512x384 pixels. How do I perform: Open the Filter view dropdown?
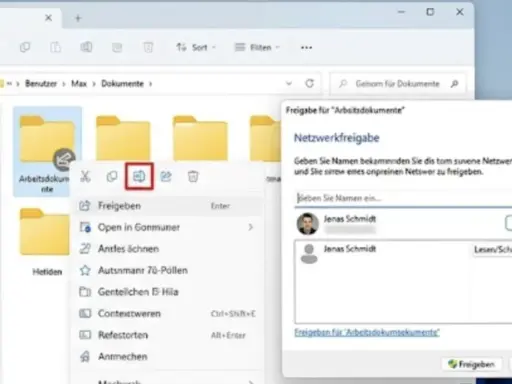tap(257, 47)
